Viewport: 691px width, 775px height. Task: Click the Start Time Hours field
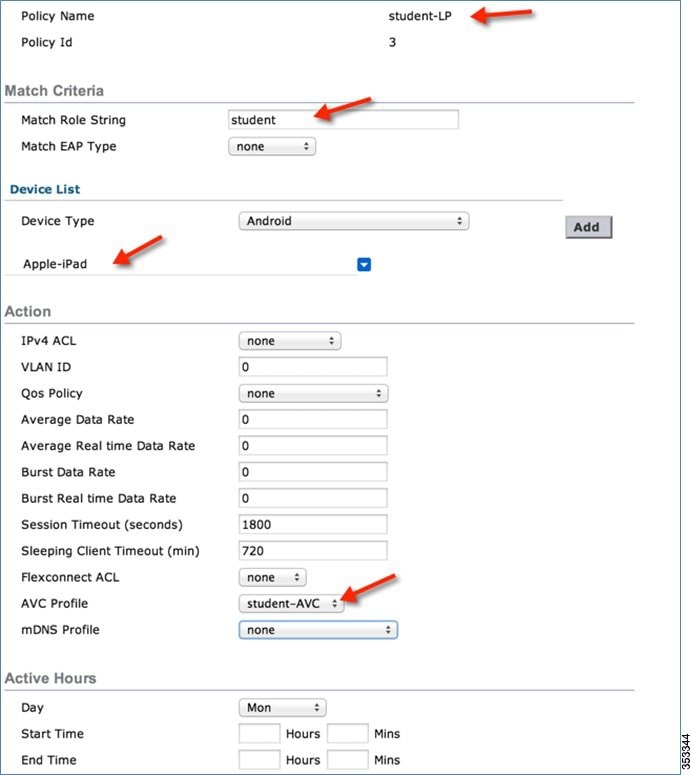click(x=259, y=733)
